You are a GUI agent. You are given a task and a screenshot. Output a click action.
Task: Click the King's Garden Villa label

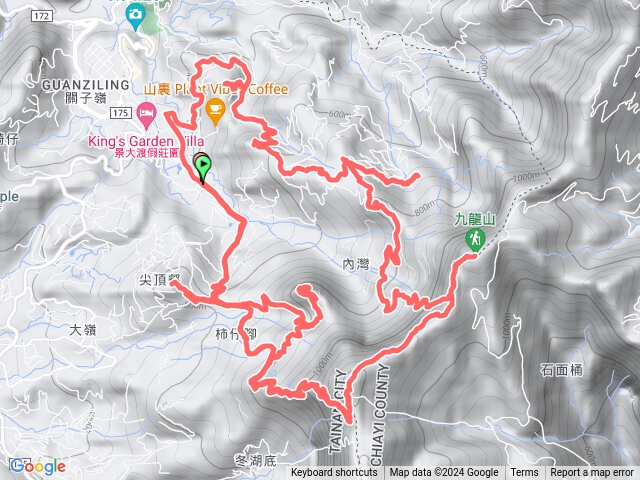146,142
